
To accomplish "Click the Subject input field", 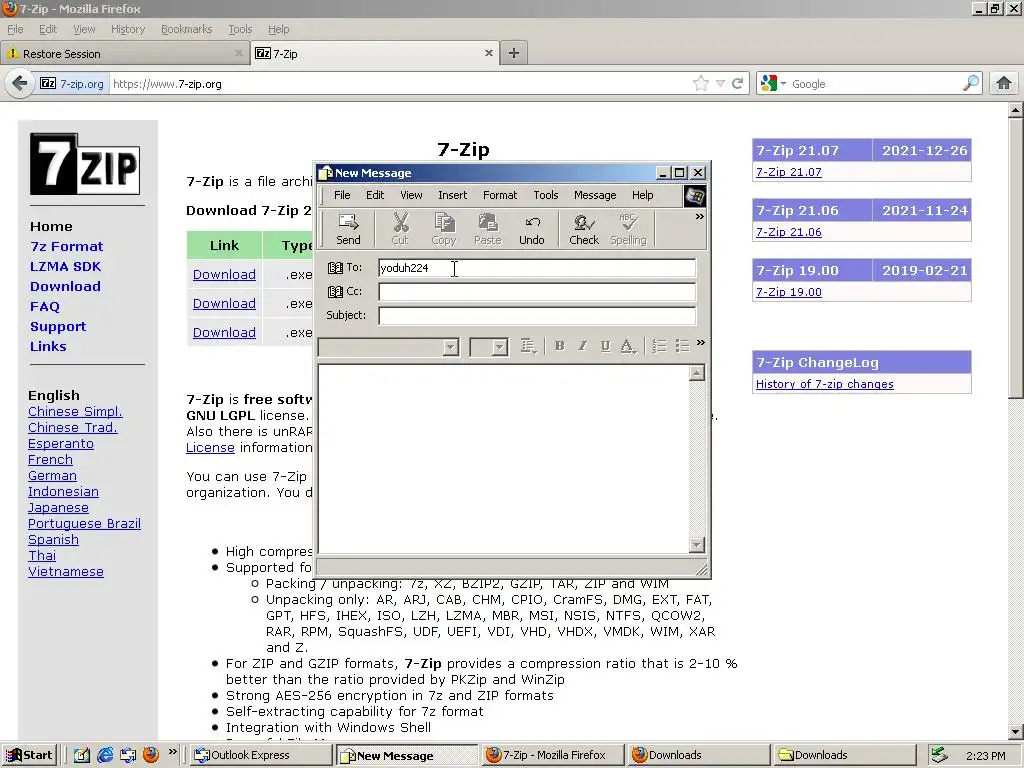I will [537, 315].
